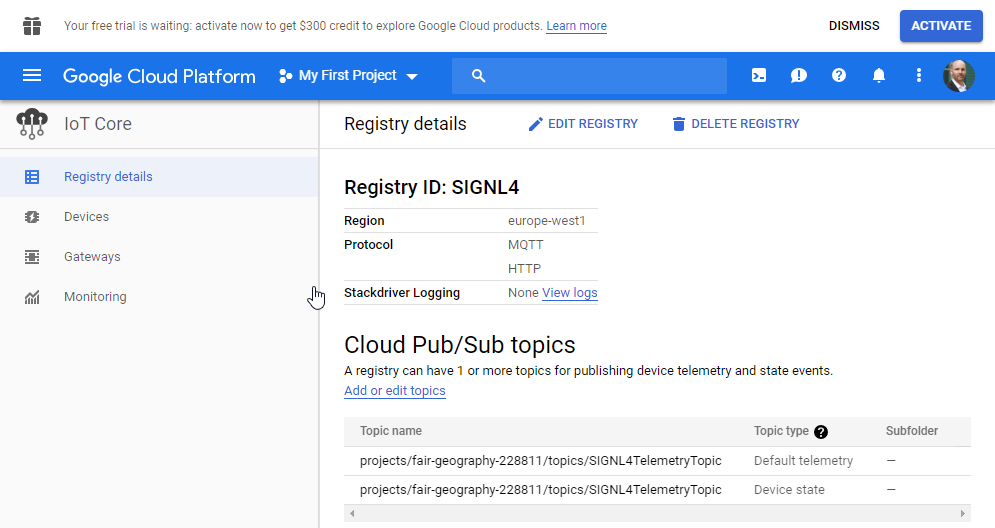Click the Default telemetry cell
Viewport: 995px width, 528px height.
(803, 461)
